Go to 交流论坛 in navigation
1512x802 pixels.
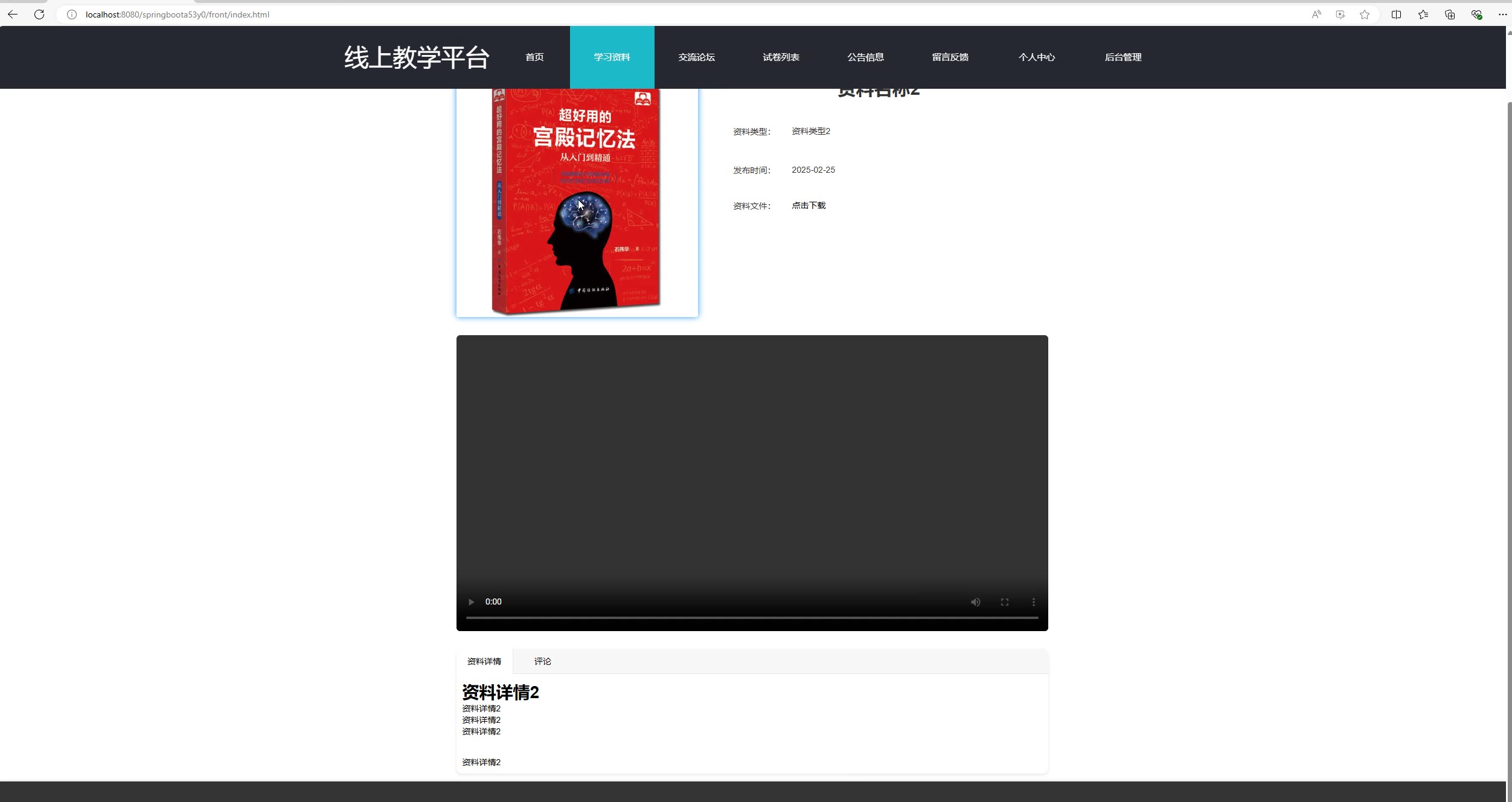(x=696, y=57)
